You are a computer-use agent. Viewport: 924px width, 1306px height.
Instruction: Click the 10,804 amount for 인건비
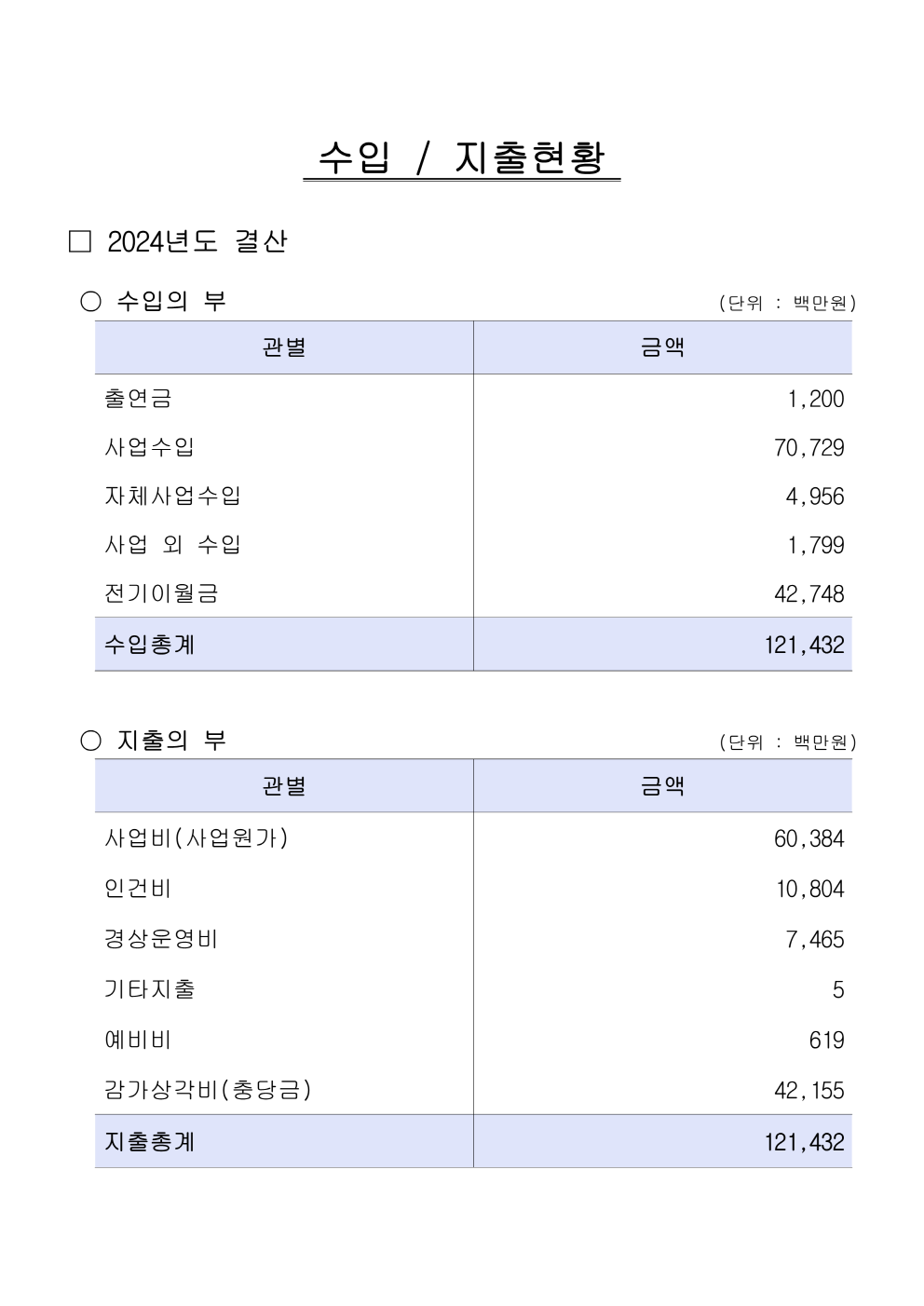click(809, 889)
